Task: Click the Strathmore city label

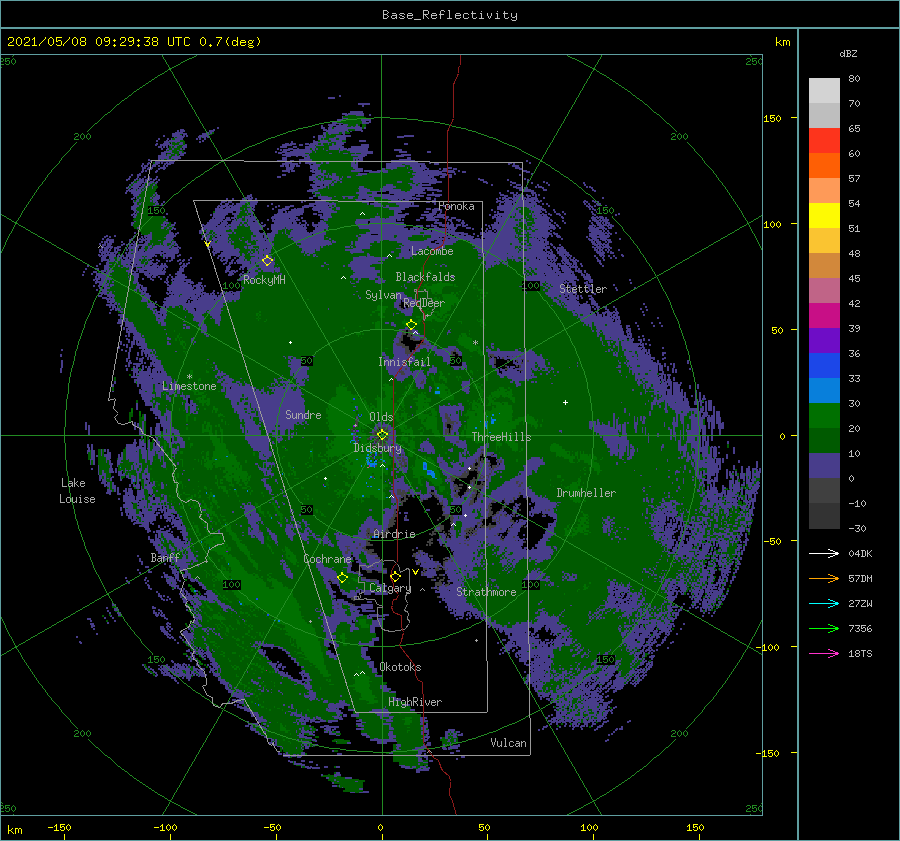Action: point(486,592)
